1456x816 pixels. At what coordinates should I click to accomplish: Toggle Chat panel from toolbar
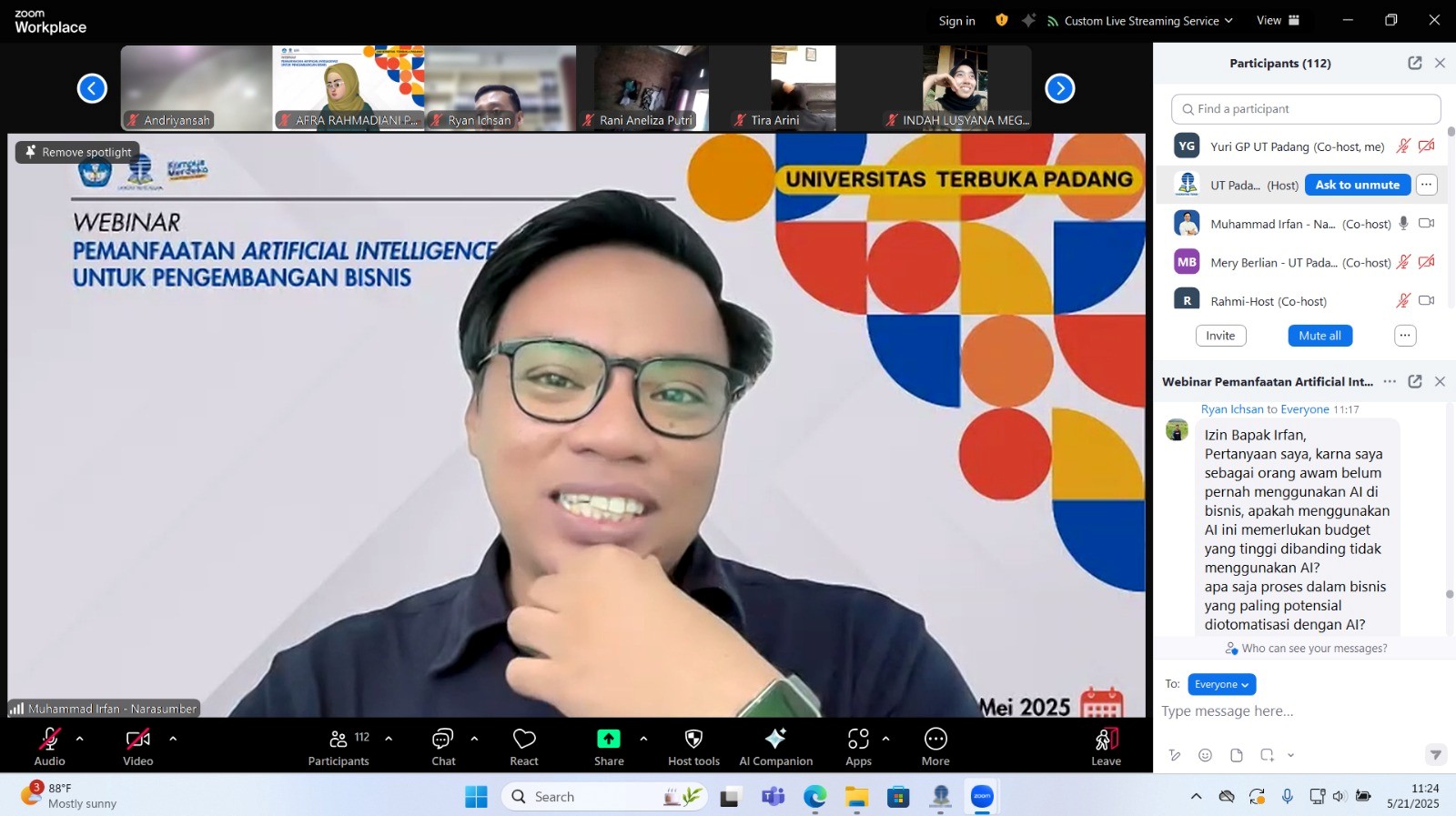click(443, 739)
